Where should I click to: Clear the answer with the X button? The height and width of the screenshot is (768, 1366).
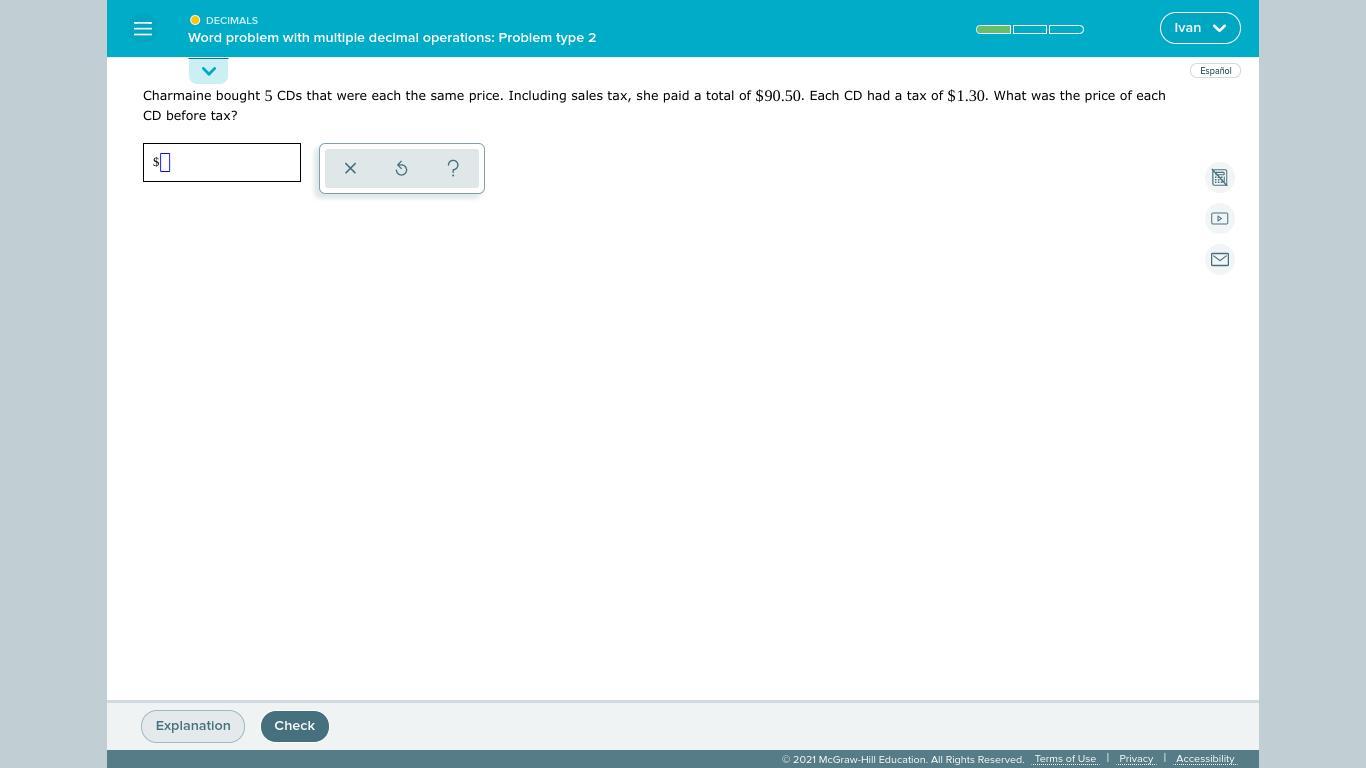tap(350, 168)
